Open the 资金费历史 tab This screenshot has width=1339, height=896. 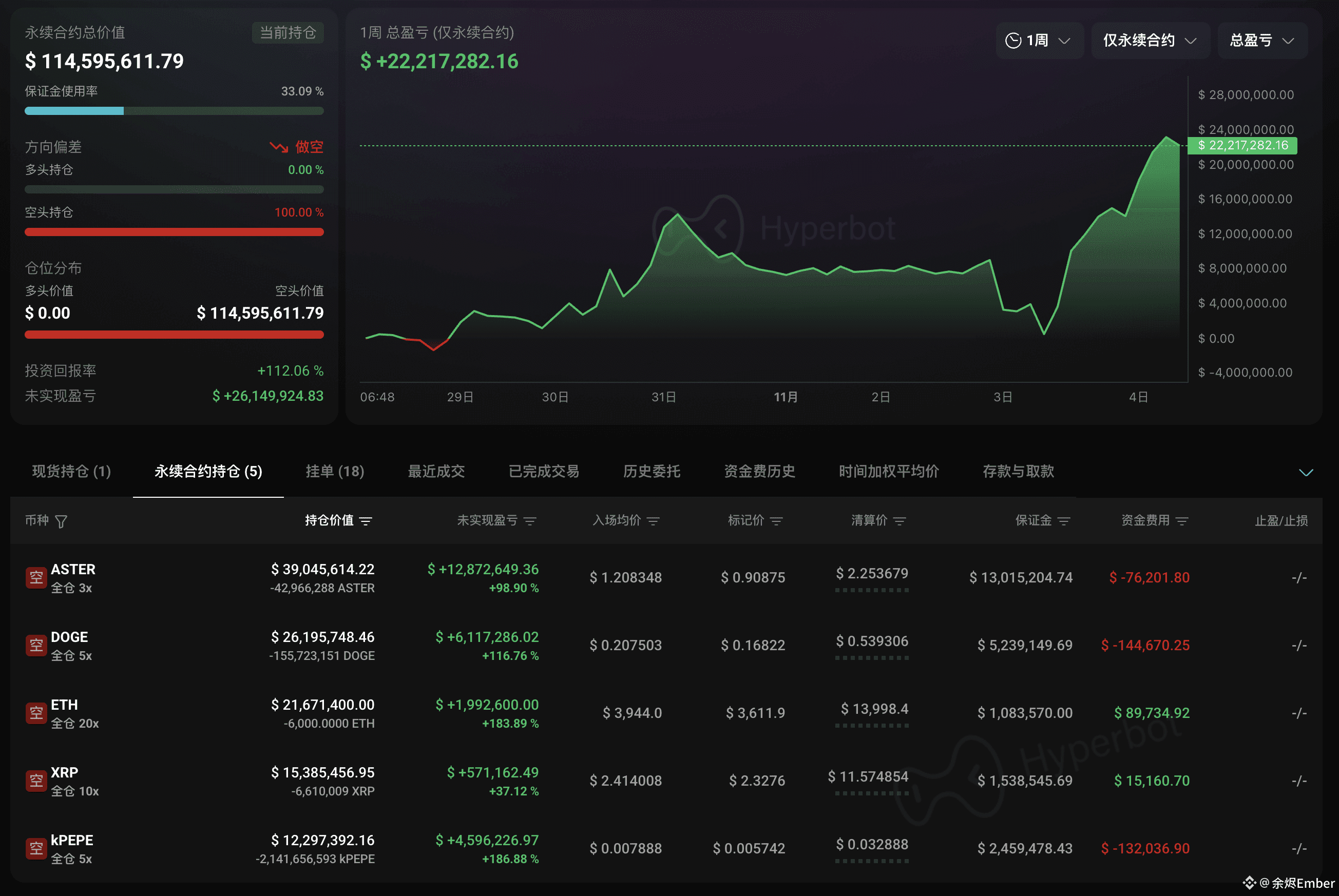[x=759, y=472]
